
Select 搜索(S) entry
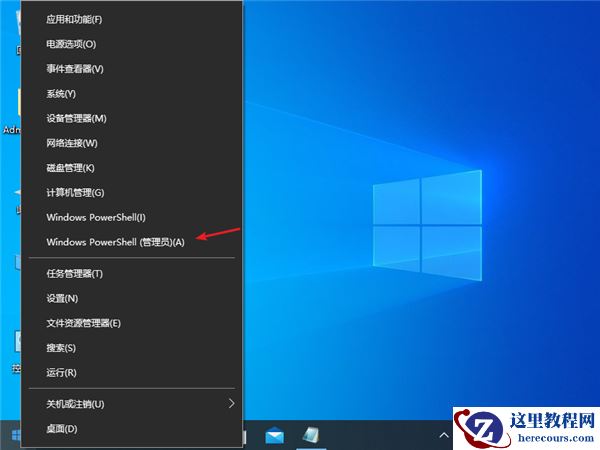[132, 348]
